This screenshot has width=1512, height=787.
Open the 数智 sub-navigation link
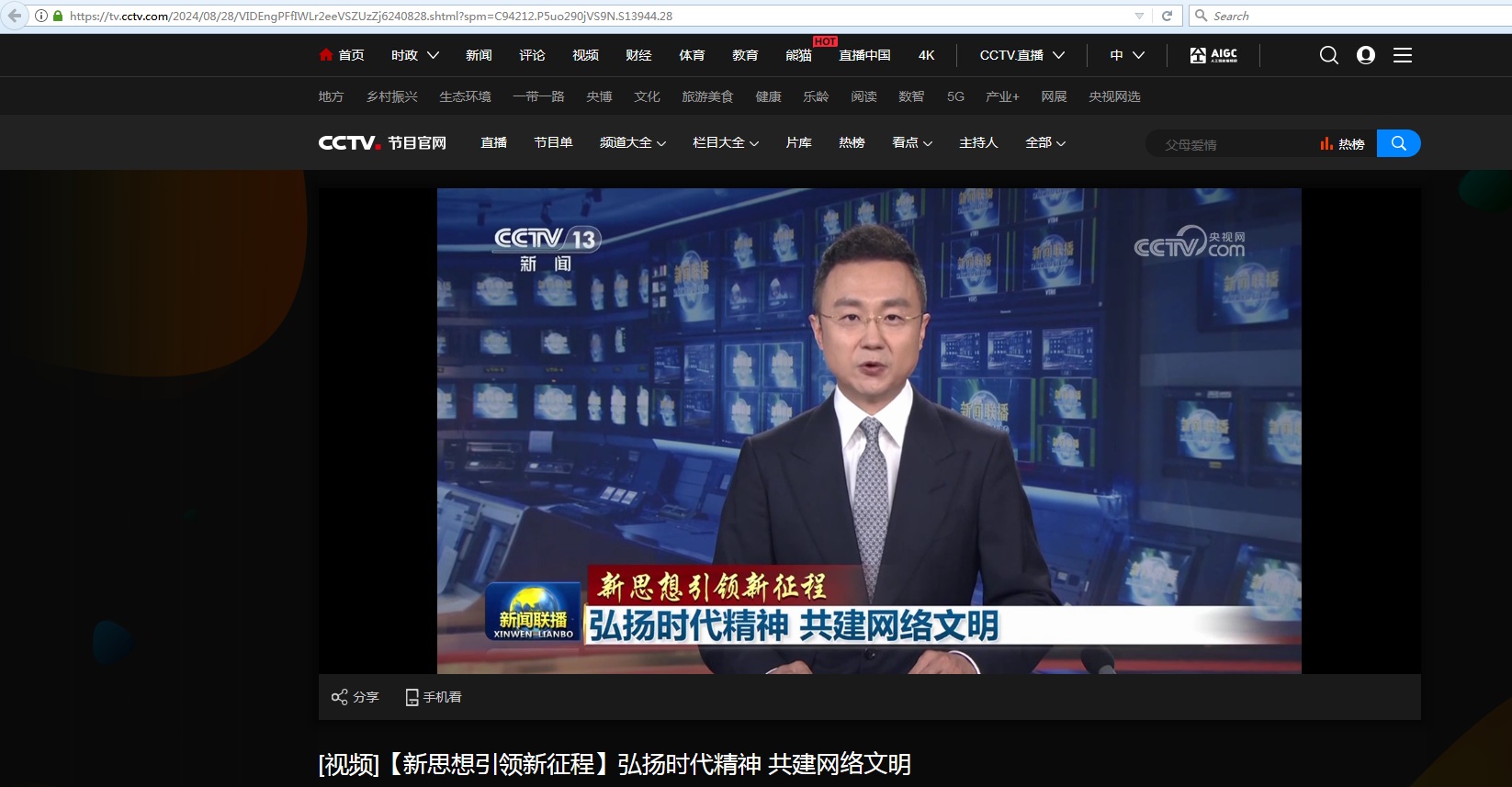[x=911, y=96]
